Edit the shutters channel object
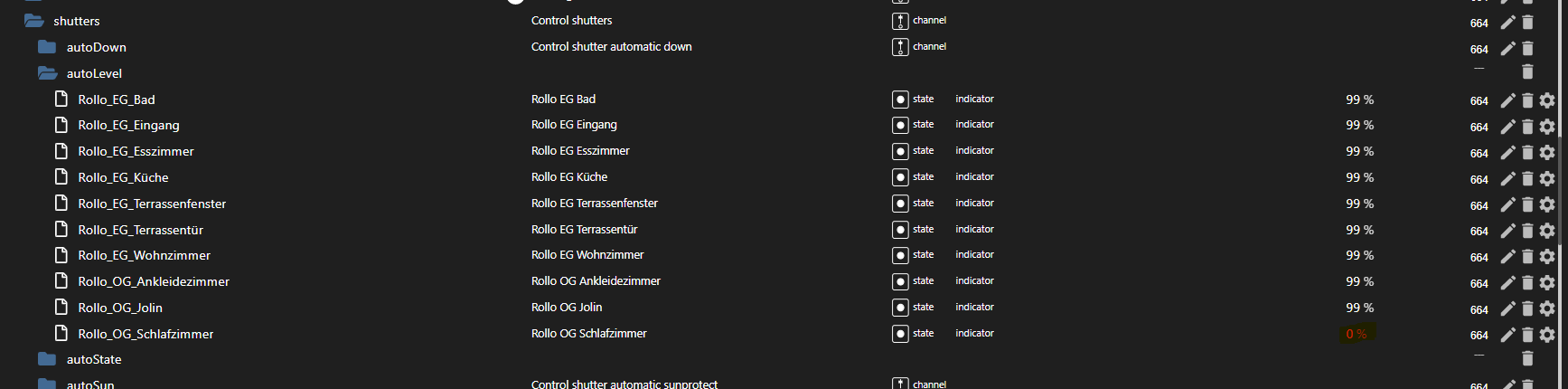This screenshot has width=1568, height=389. coord(1507,23)
